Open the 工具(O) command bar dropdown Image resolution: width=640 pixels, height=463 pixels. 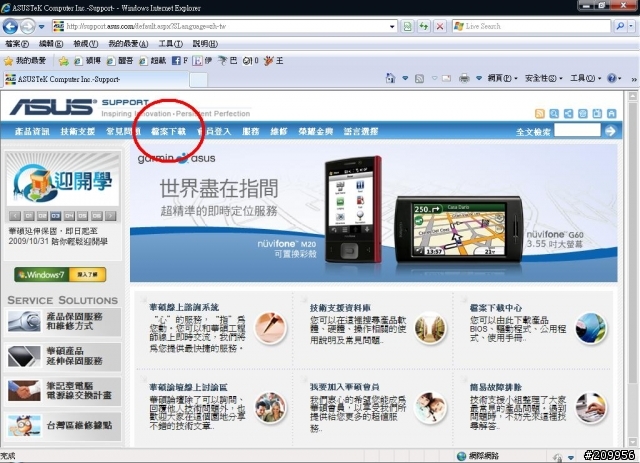pos(585,78)
